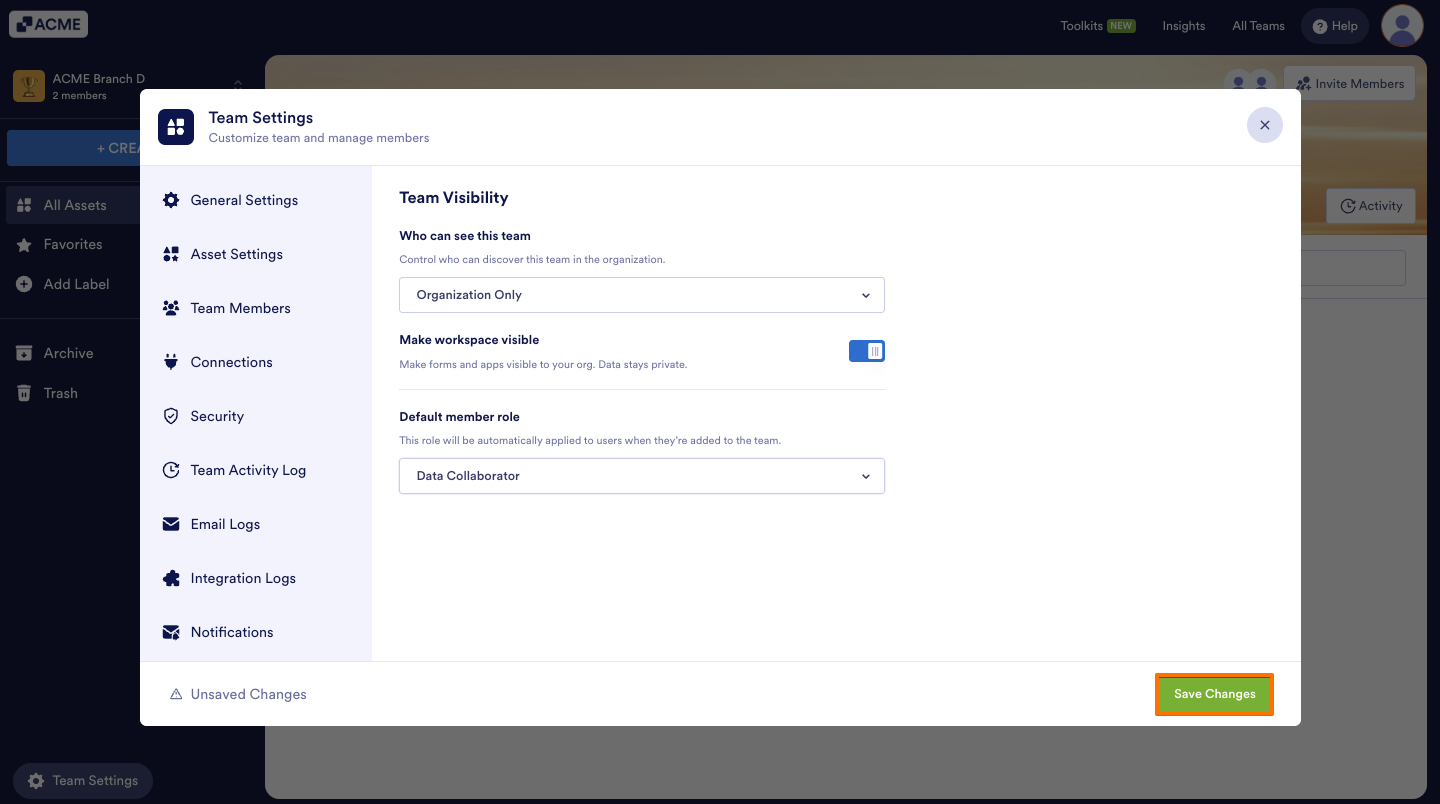Click the ACME Branch D trophy icon

coord(28,86)
